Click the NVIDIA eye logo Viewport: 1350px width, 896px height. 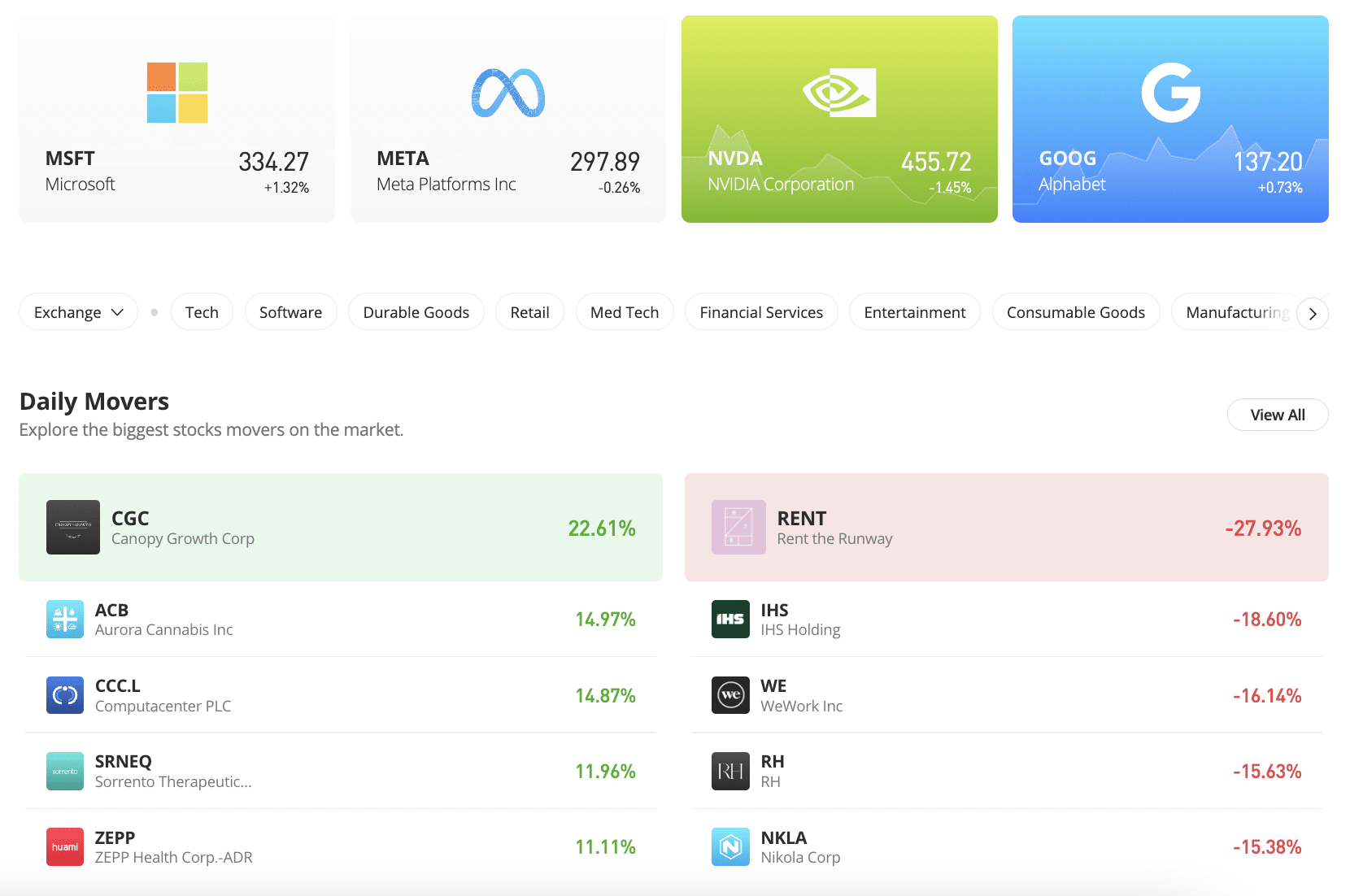click(839, 93)
